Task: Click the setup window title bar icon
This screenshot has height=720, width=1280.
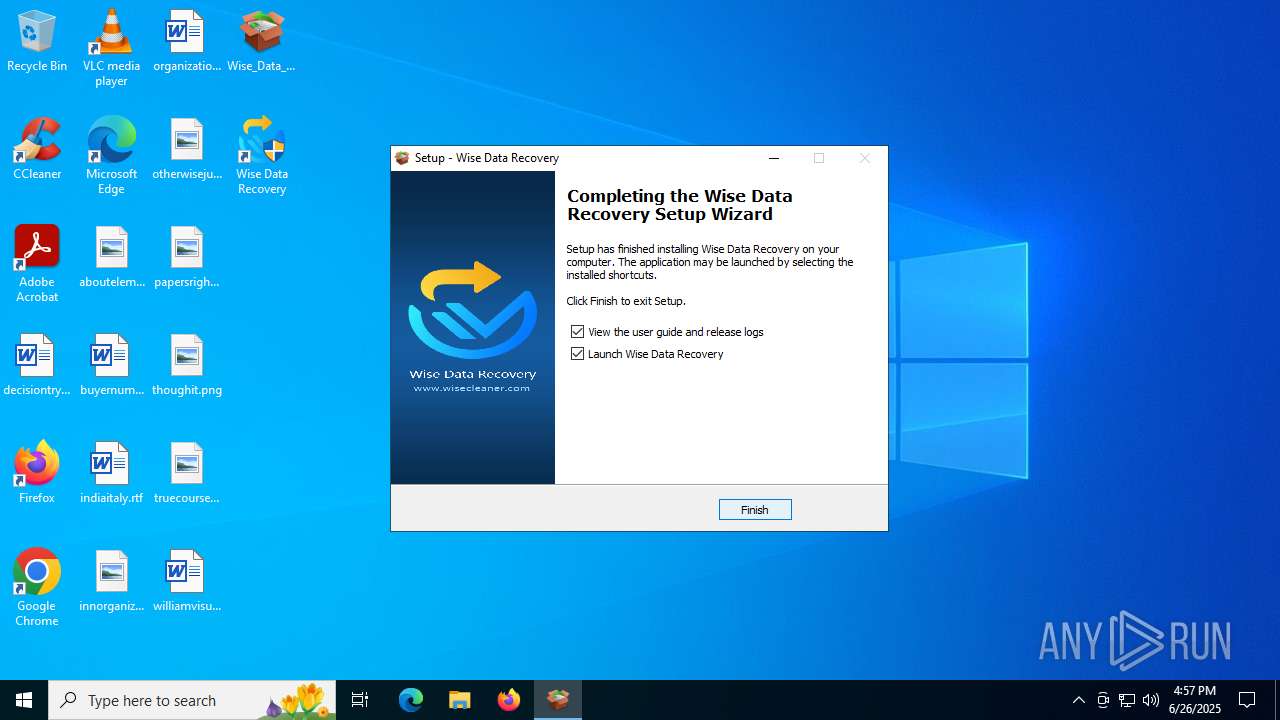Action: point(402,158)
